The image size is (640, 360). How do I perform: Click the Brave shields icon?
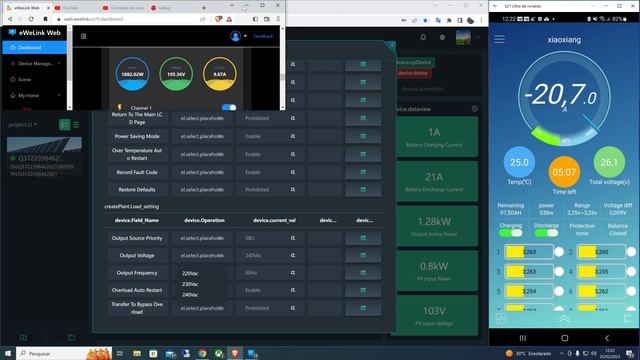[x=218, y=19]
